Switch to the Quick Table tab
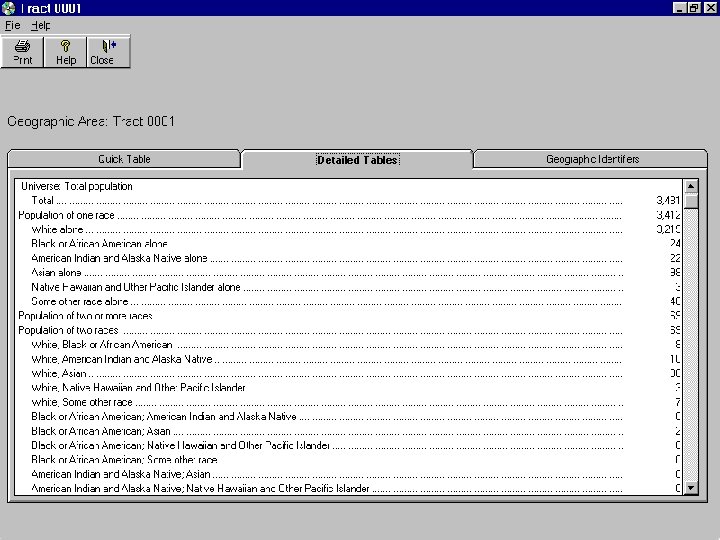 coord(124,159)
